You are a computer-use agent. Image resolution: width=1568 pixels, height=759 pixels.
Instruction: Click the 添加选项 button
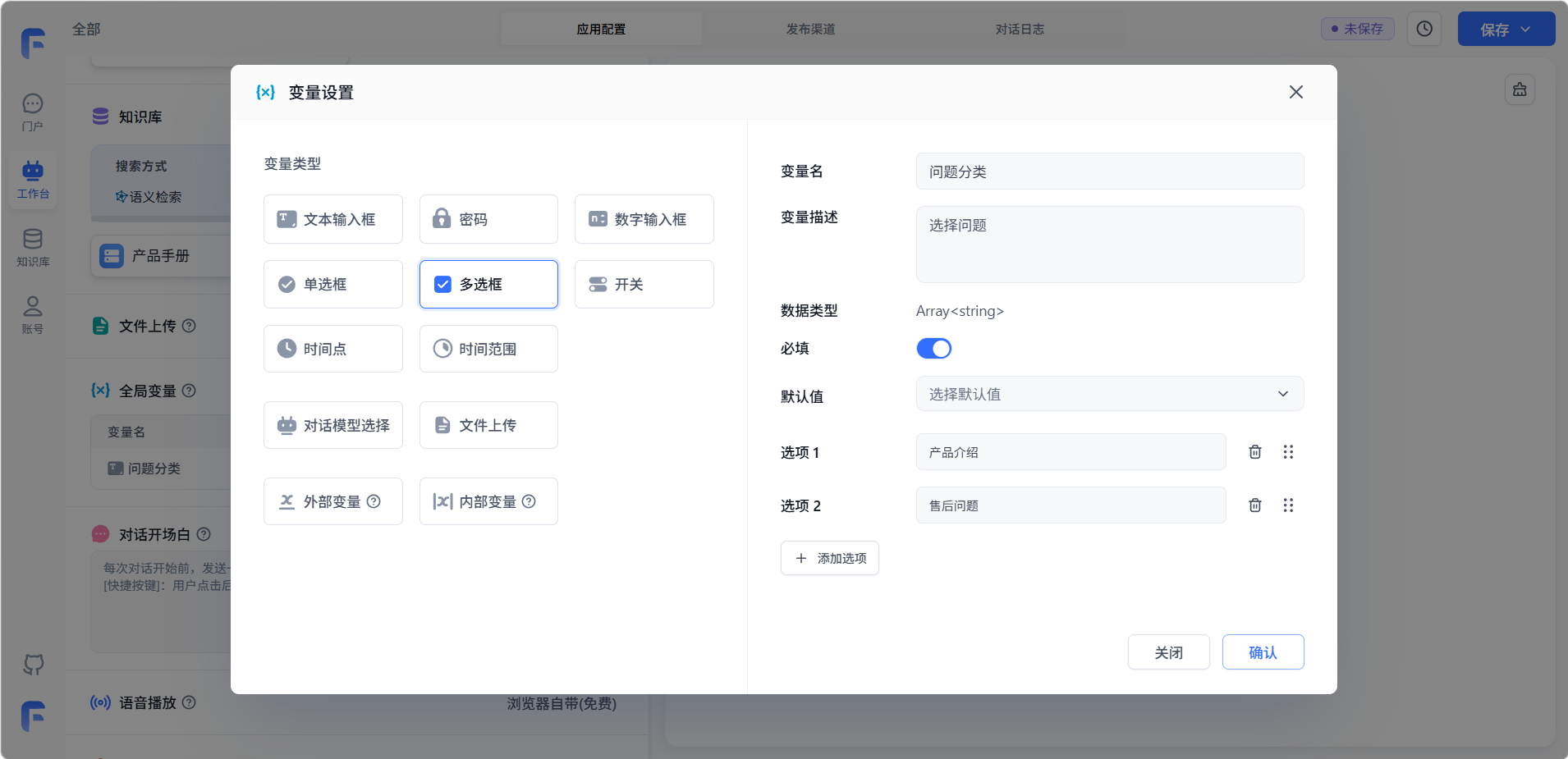click(x=829, y=558)
